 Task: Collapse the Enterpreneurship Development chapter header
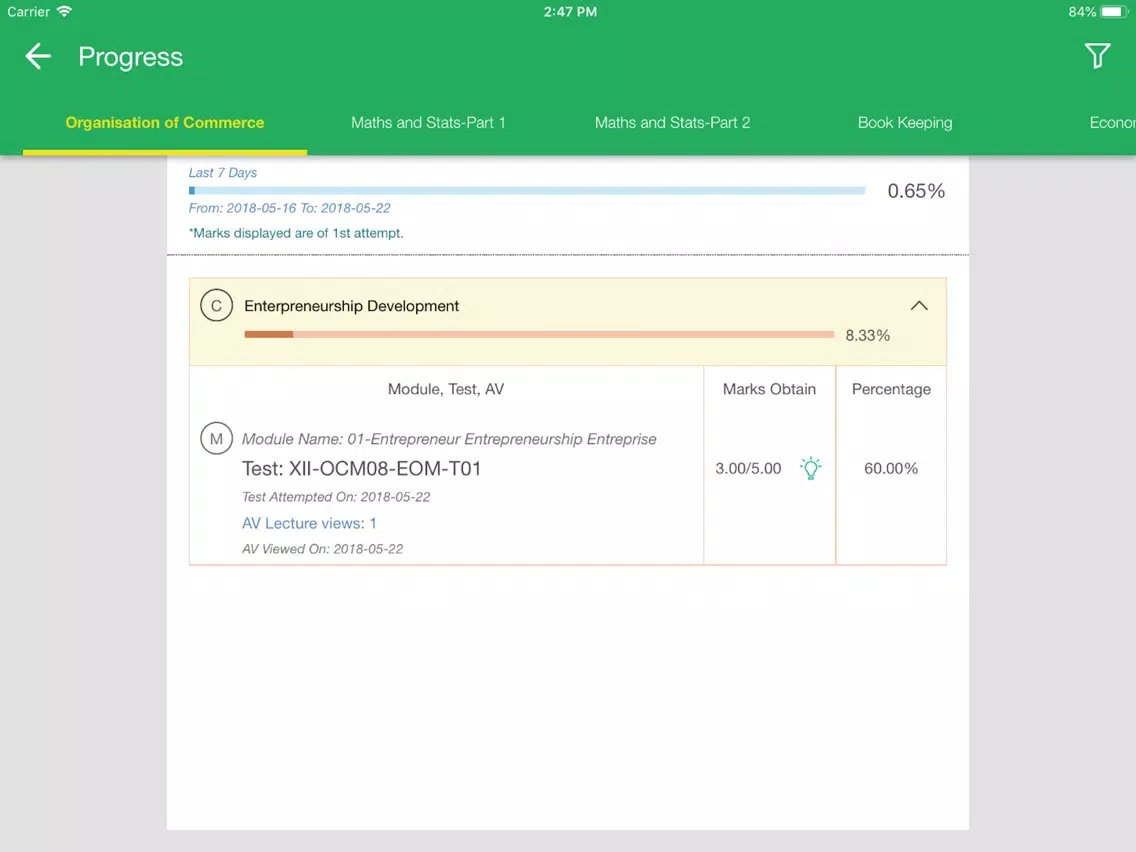tap(568, 322)
